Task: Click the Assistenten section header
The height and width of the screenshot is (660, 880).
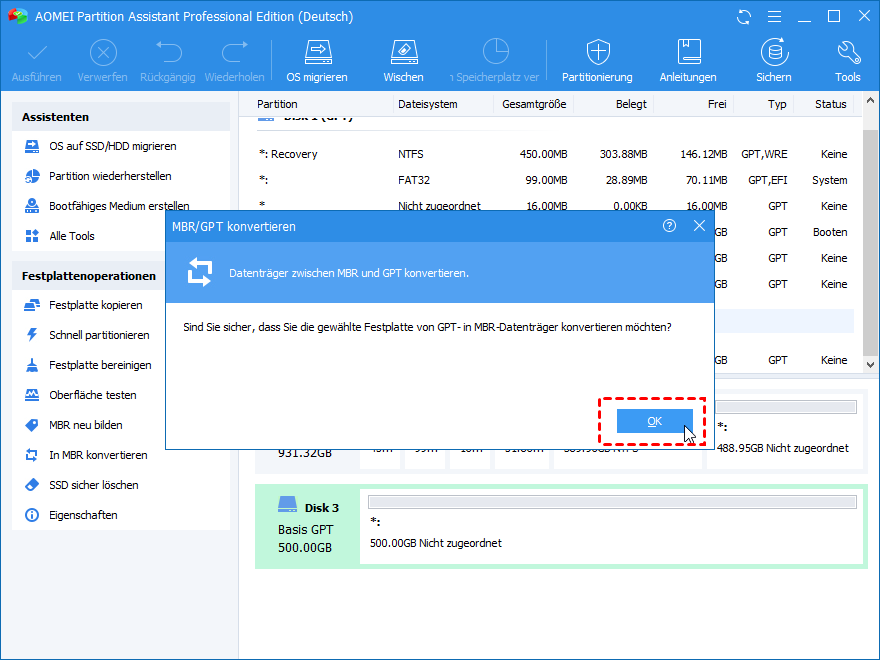Action: pos(121,117)
